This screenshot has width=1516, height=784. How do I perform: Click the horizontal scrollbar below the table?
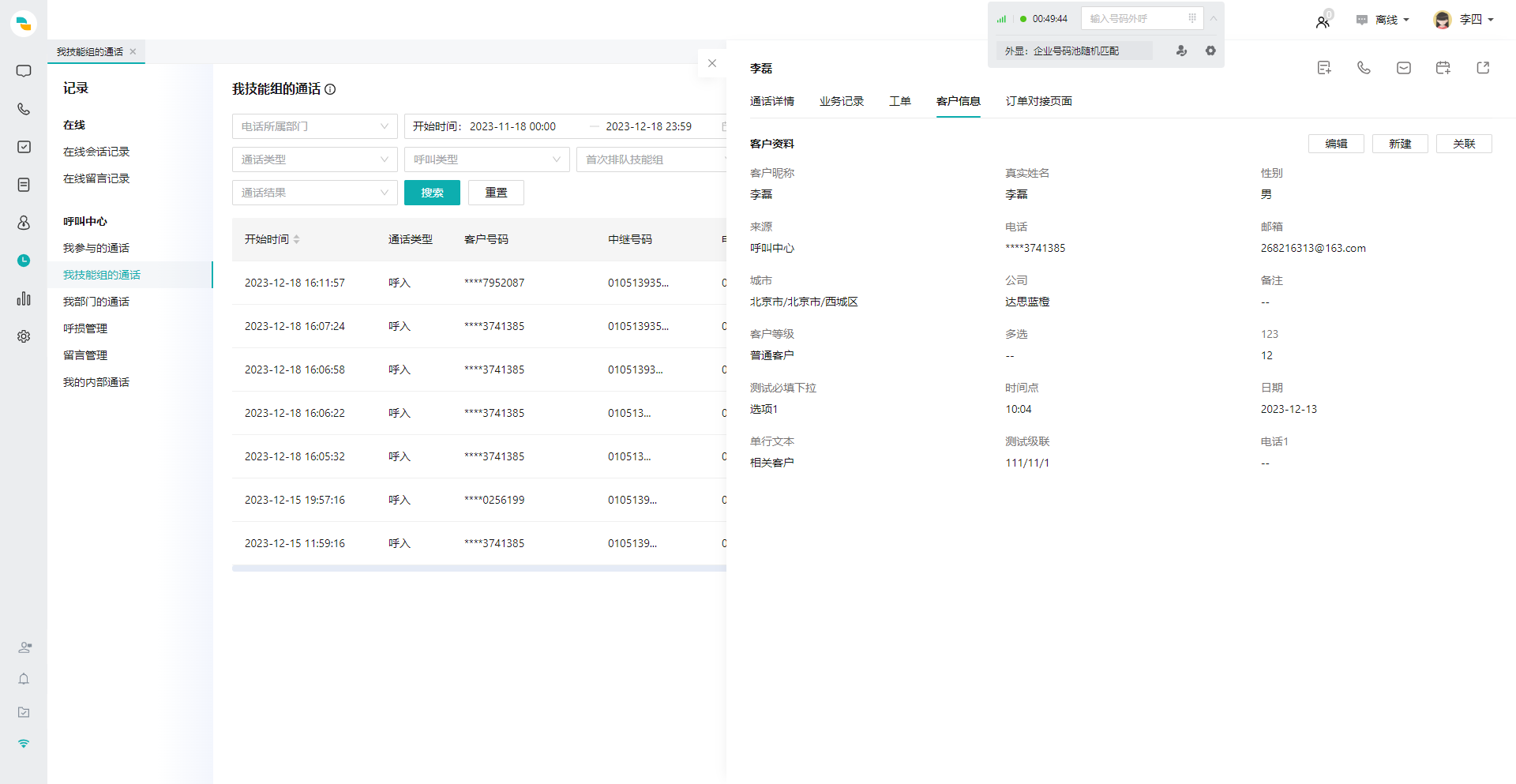click(479, 568)
